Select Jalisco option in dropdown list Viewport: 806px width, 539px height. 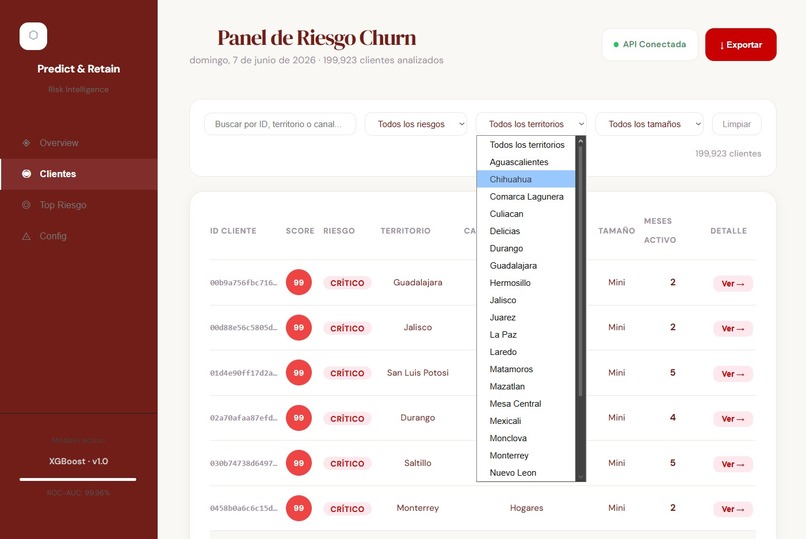coord(526,300)
